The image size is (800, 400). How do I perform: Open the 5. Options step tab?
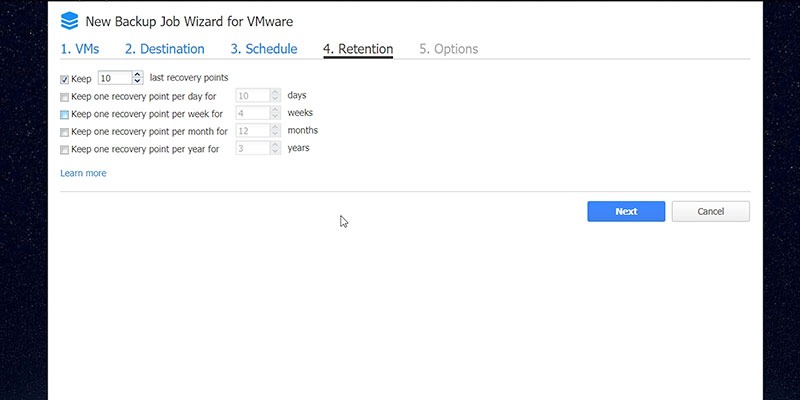tap(448, 49)
